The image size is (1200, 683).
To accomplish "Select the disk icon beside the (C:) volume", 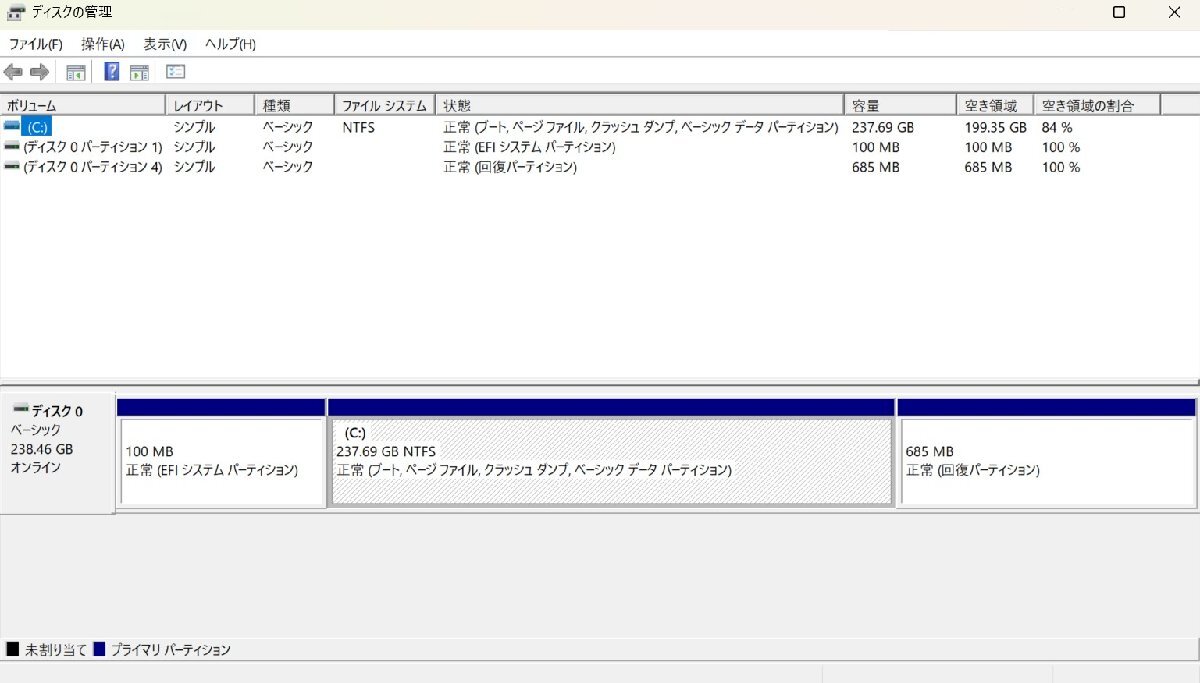I will click(11, 127).
